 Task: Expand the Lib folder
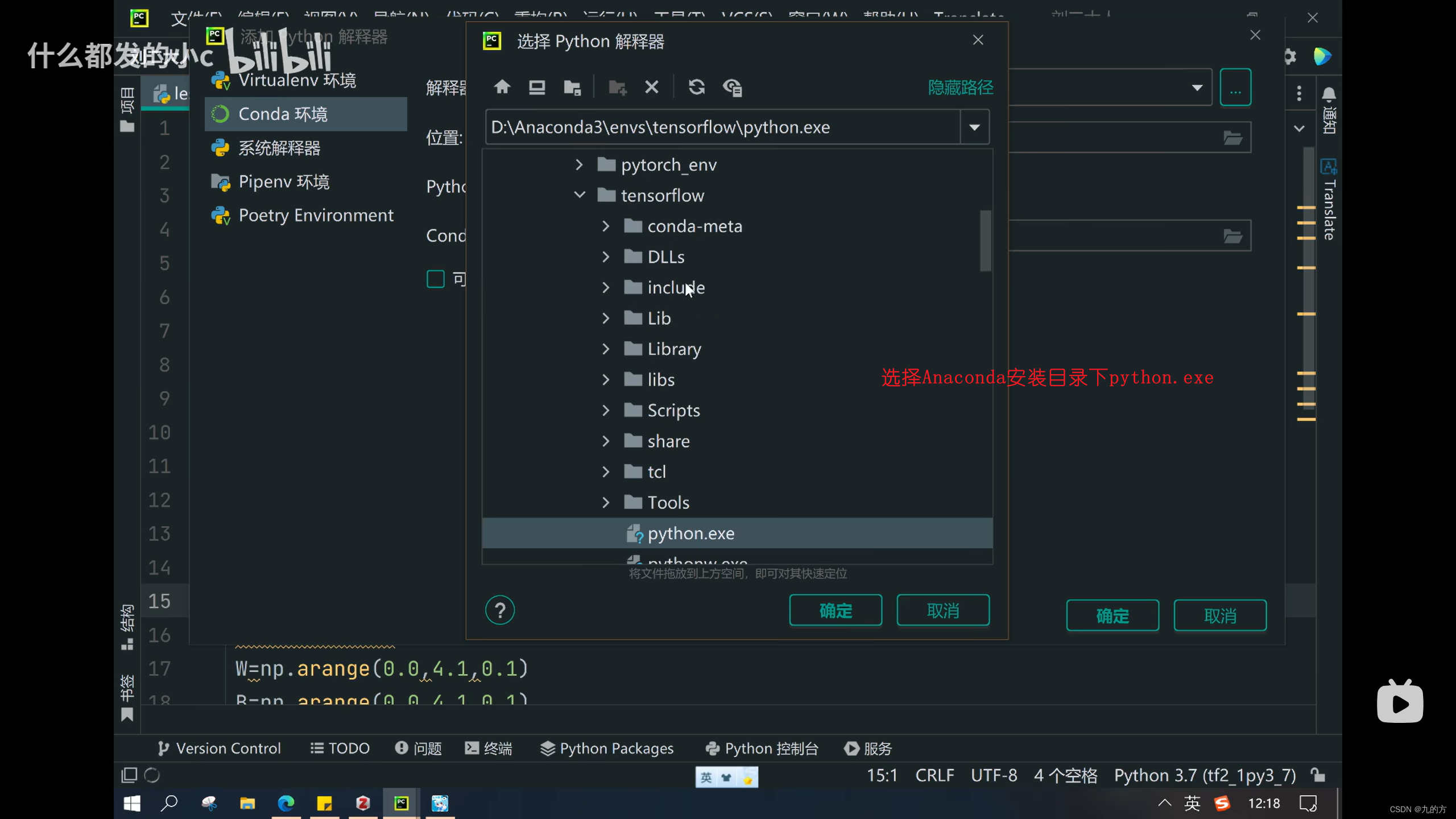[605, 318]
